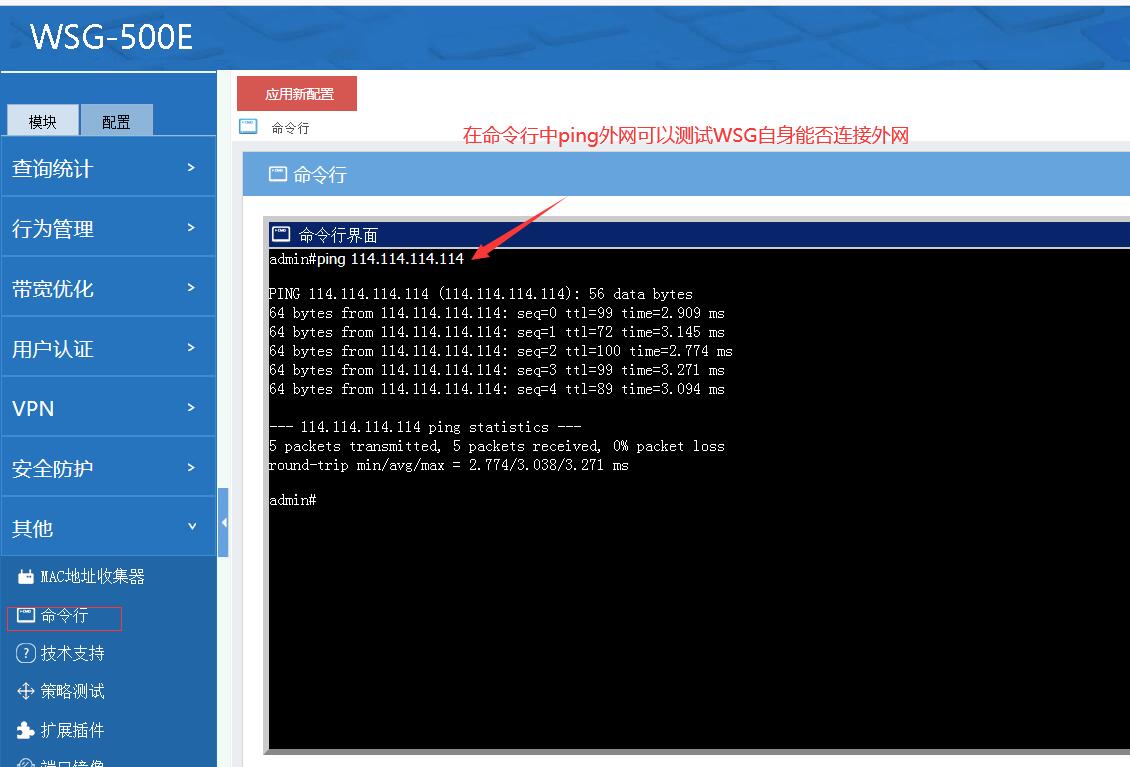Click the 端口镜像 icon at sidebar bottom

click(x=26, y=762)
